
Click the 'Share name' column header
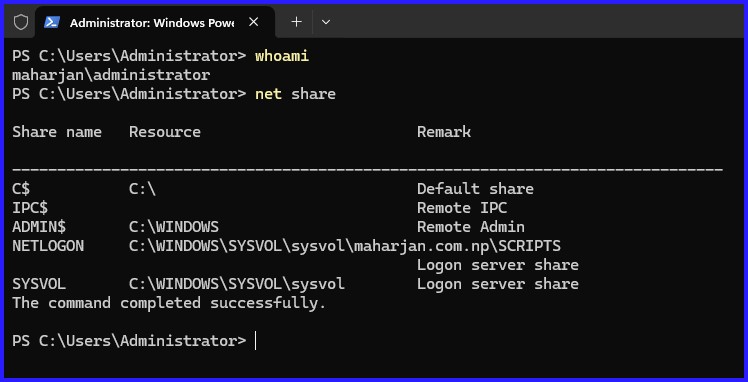pyautogui.click(x=57, y=132)
